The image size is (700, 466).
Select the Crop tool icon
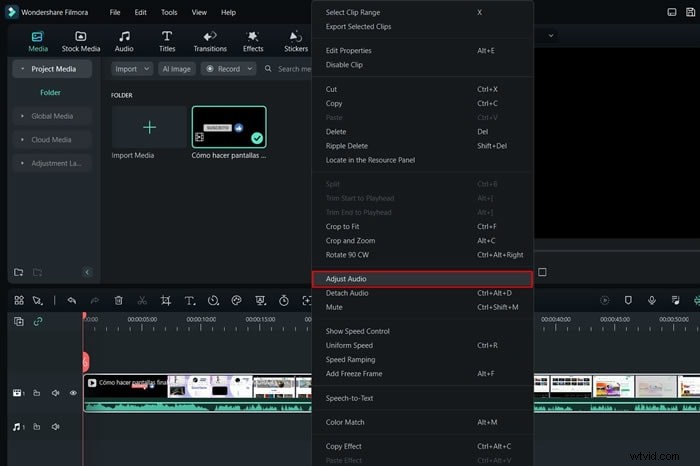[166, 300]
